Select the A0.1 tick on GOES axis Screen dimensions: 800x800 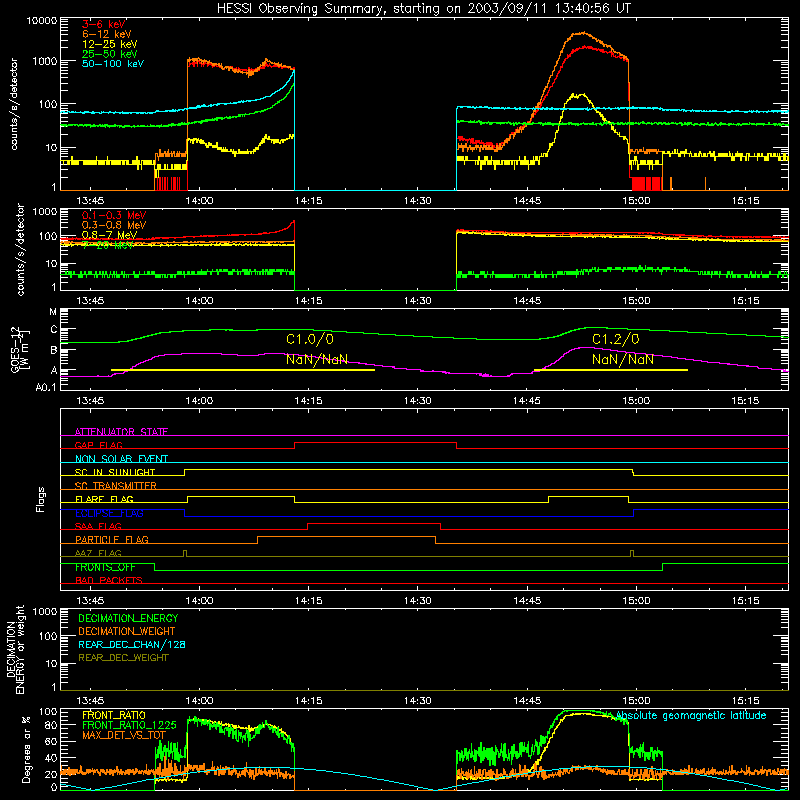(46, 387)
